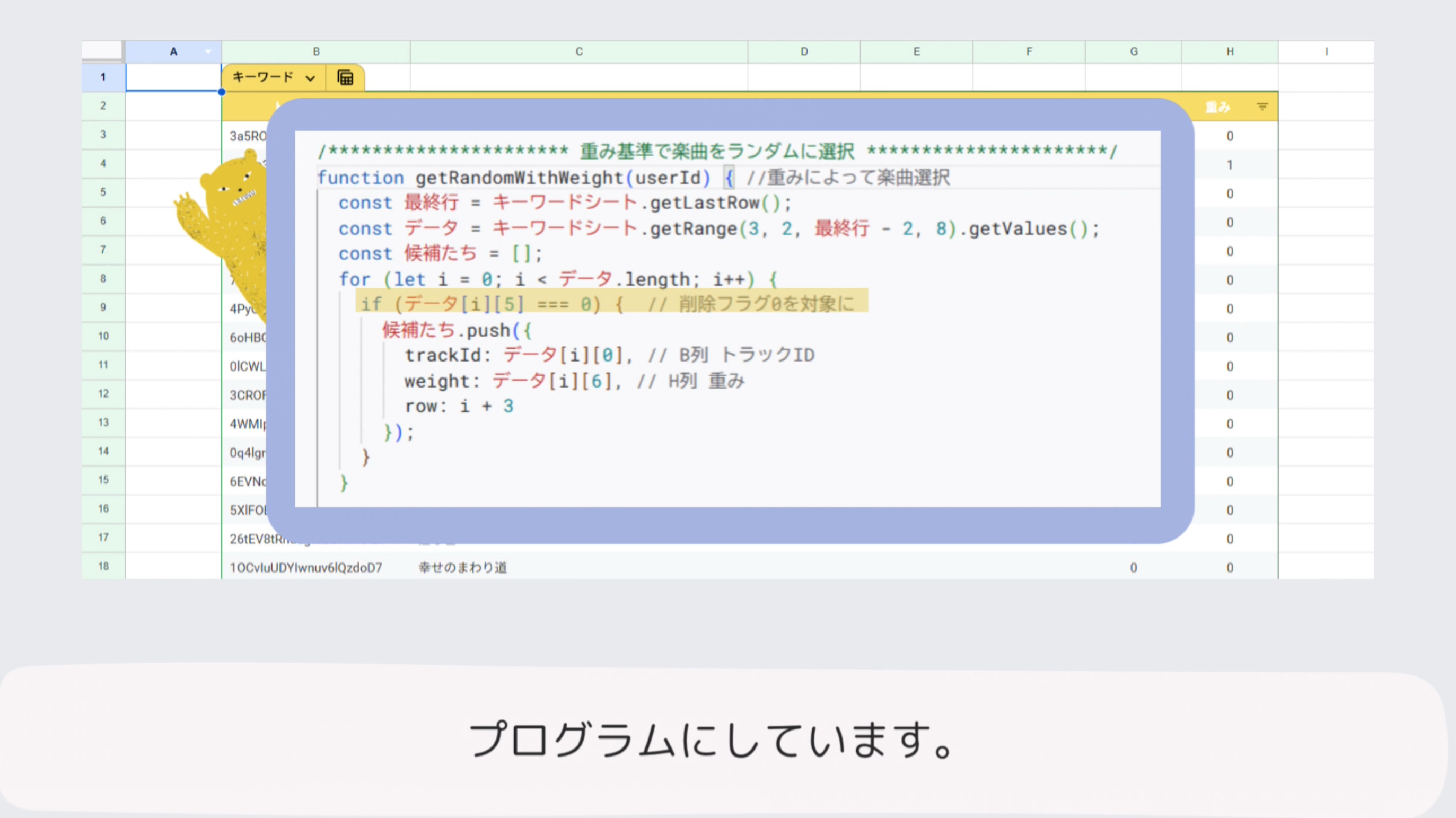Select column B header
The height and width of the screenshot is (818, 1456).
pos(316,51)
